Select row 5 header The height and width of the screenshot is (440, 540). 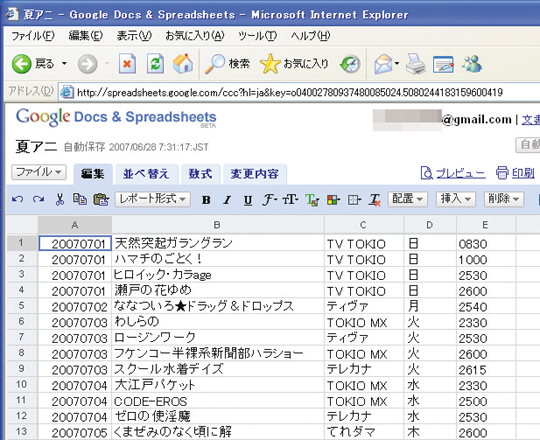22,305
